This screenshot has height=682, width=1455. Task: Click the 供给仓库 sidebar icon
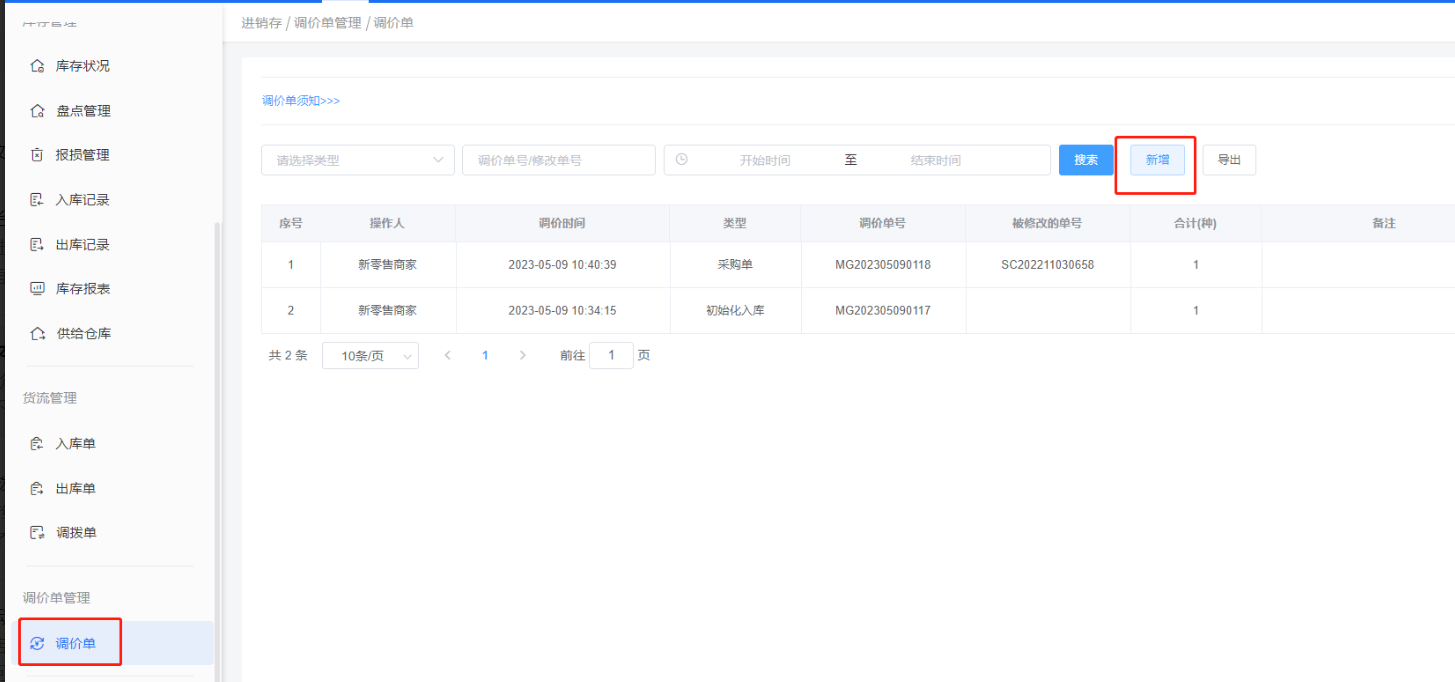[37, 333]
